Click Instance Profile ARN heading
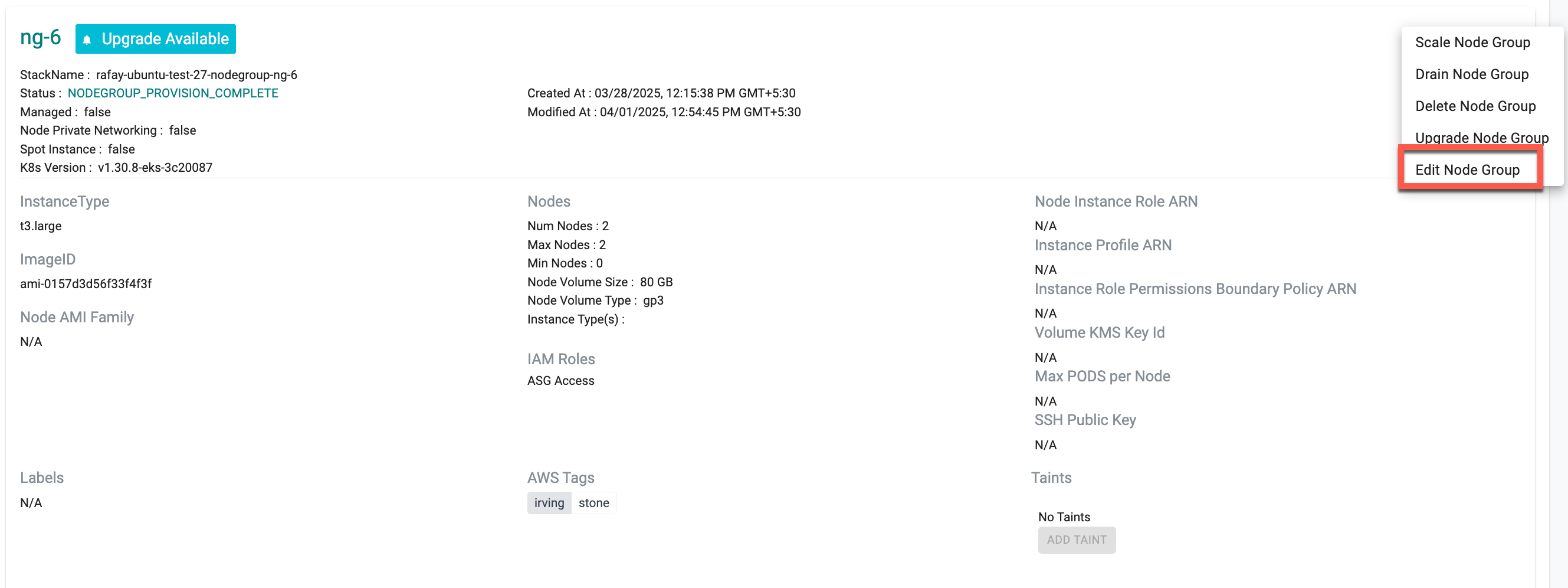This screenshot has height=588, width=1568. (1103, 245)
